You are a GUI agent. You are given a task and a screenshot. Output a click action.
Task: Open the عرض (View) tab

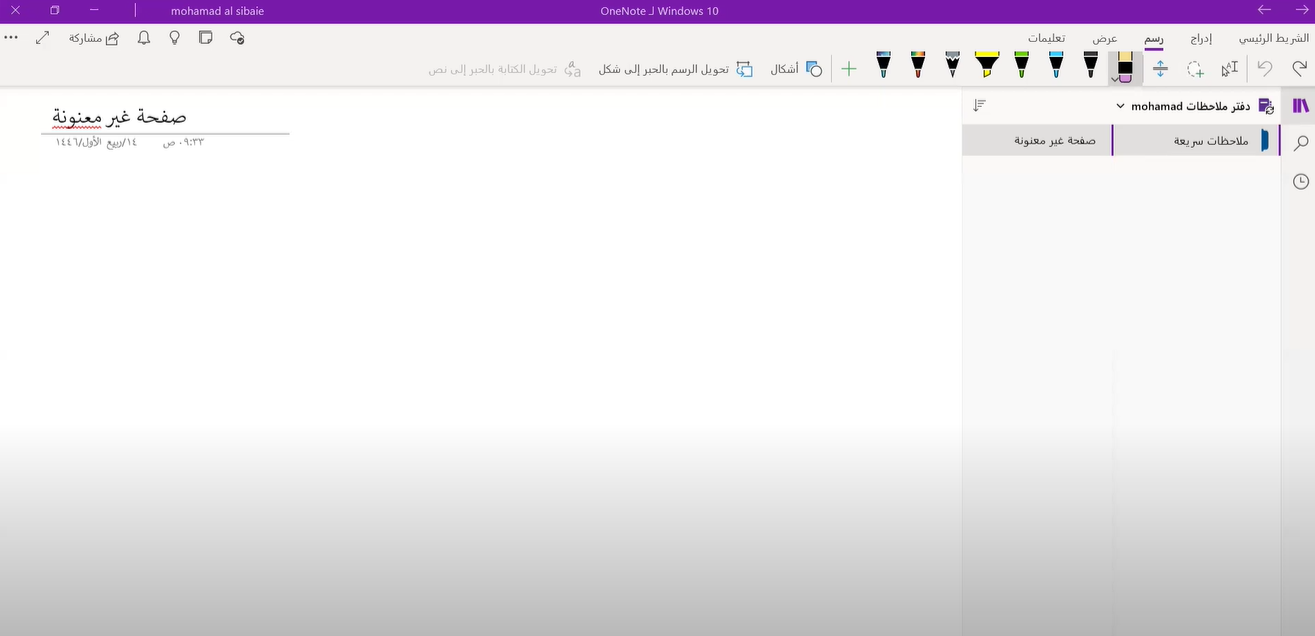click(x=1104, y=38)
